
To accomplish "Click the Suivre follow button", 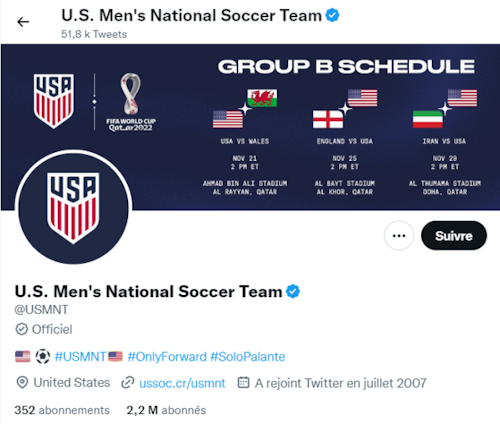I will pyautogui.click(x=454, y=236).
